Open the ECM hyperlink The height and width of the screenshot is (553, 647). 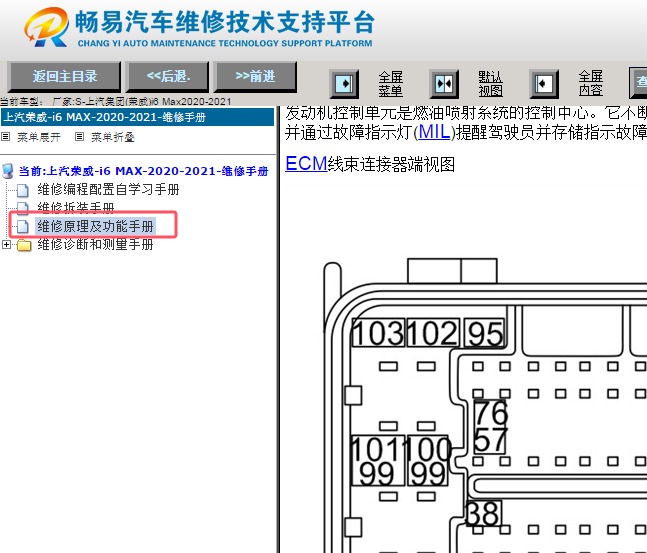click(x=306, y=164)
